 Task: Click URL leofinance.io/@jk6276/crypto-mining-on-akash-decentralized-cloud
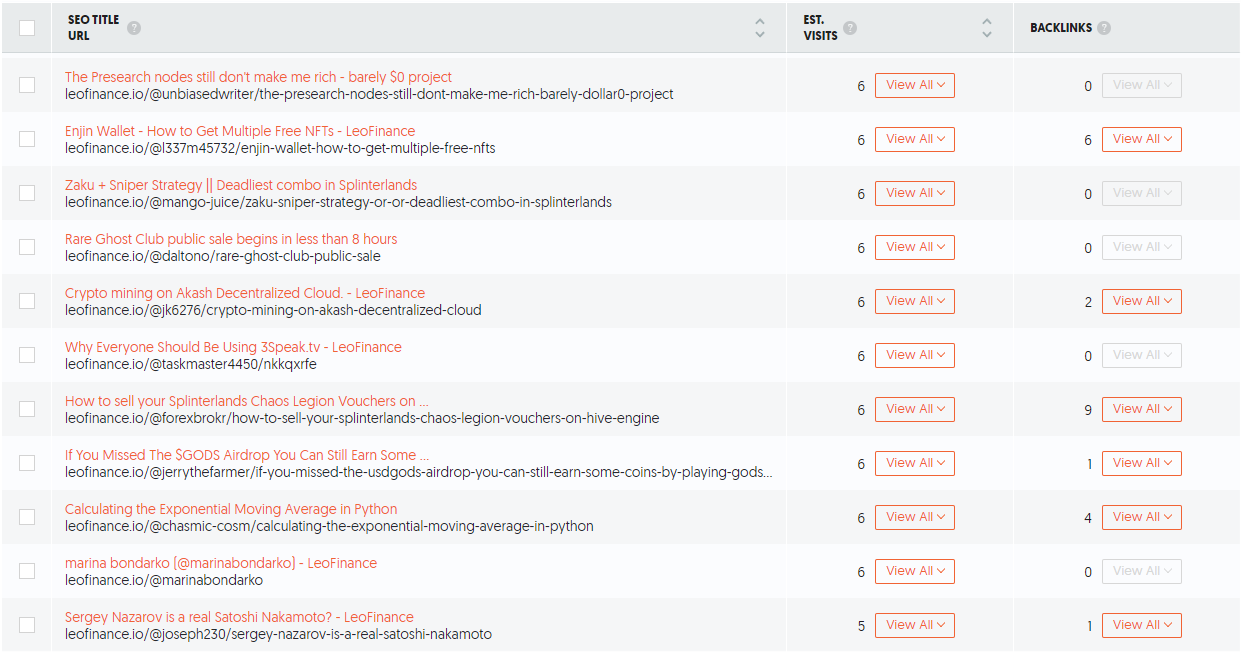[273, 310]
